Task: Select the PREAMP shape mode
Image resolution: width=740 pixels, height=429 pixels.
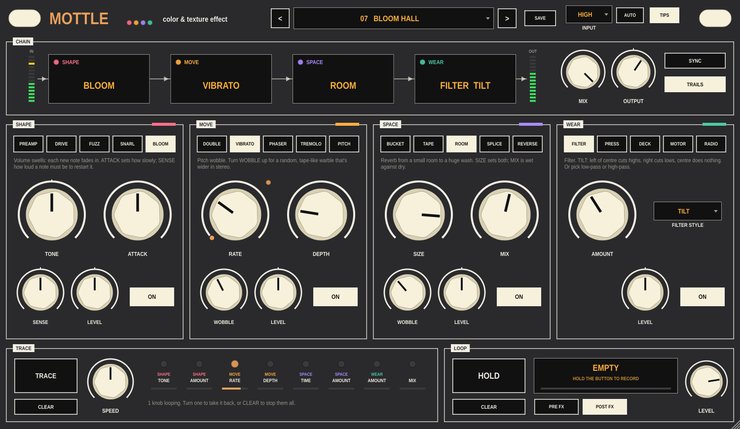Action: tap(28, 144)
